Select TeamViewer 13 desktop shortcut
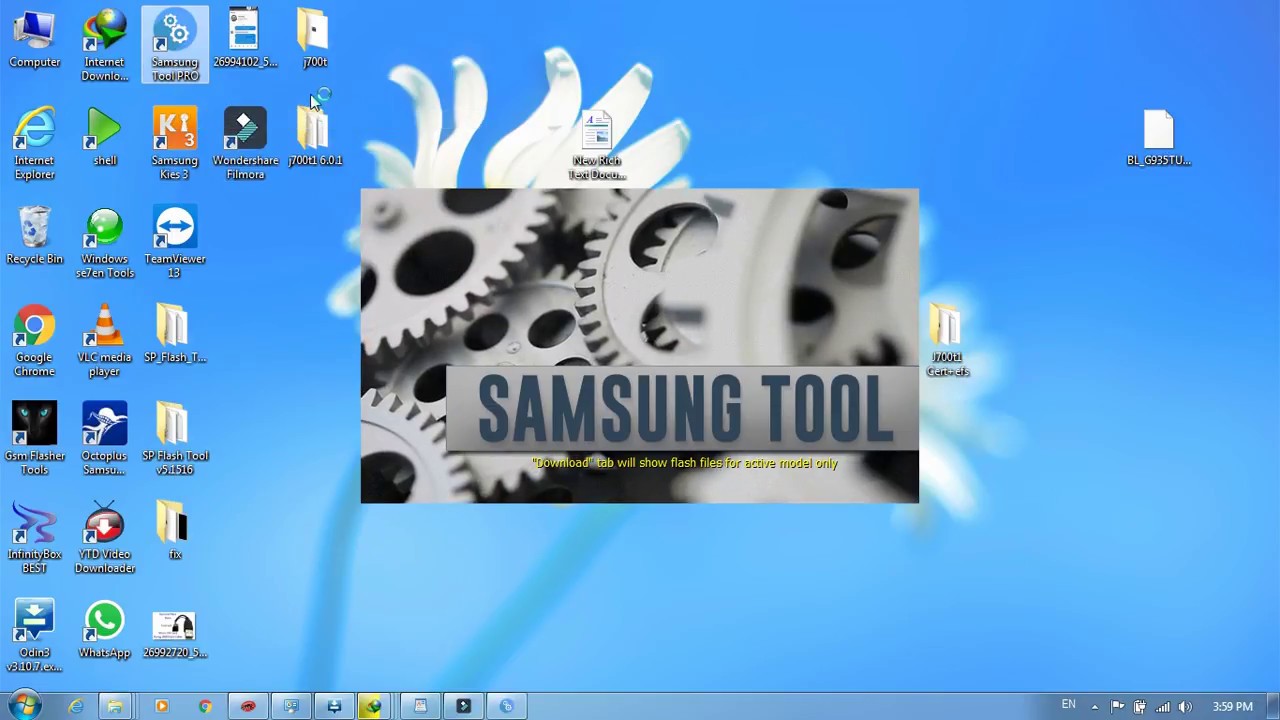1280x720 pixels. [x=175, y=243]
